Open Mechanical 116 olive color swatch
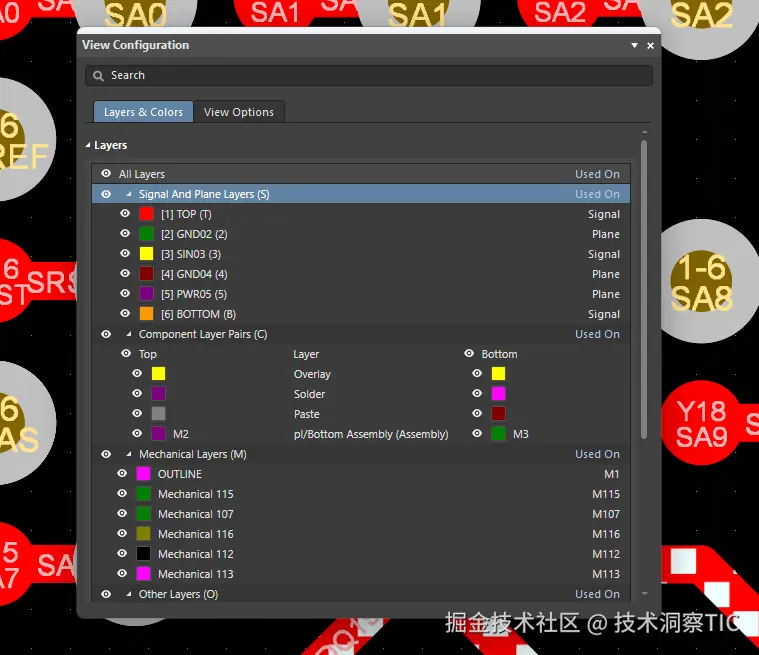 (x=143, y=534)
